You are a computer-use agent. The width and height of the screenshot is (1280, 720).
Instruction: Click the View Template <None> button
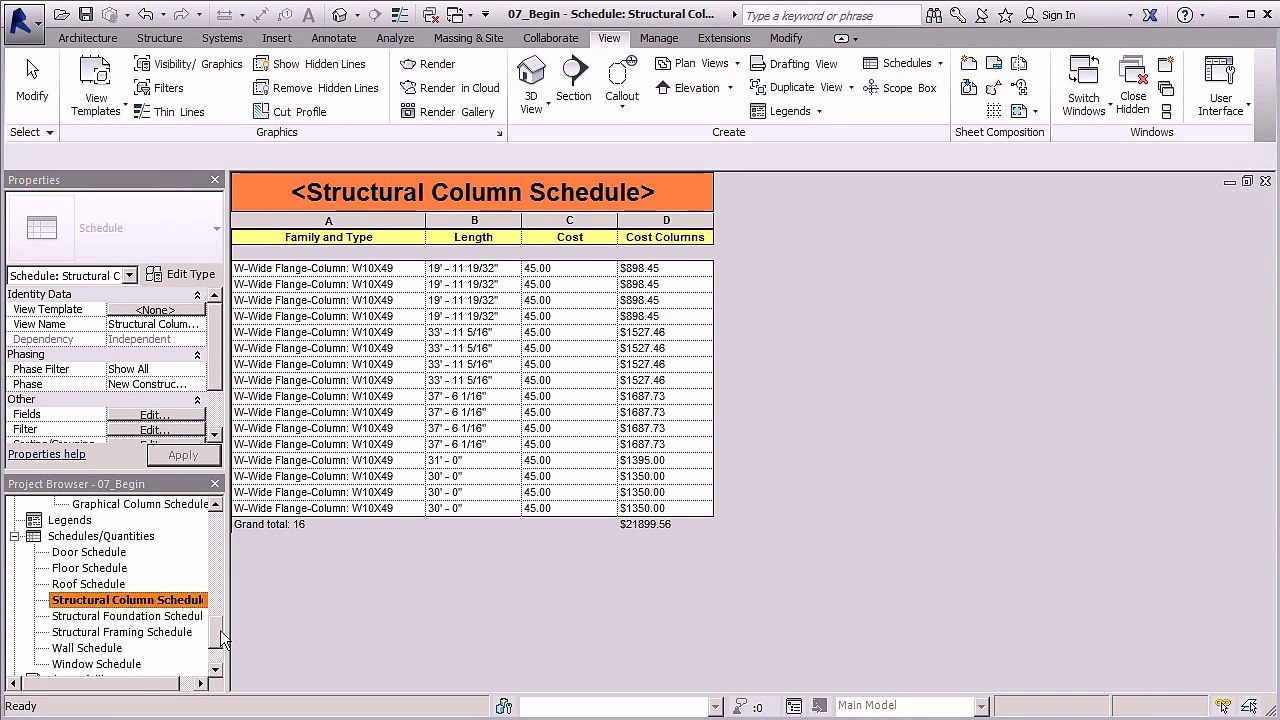click(155, 310)
